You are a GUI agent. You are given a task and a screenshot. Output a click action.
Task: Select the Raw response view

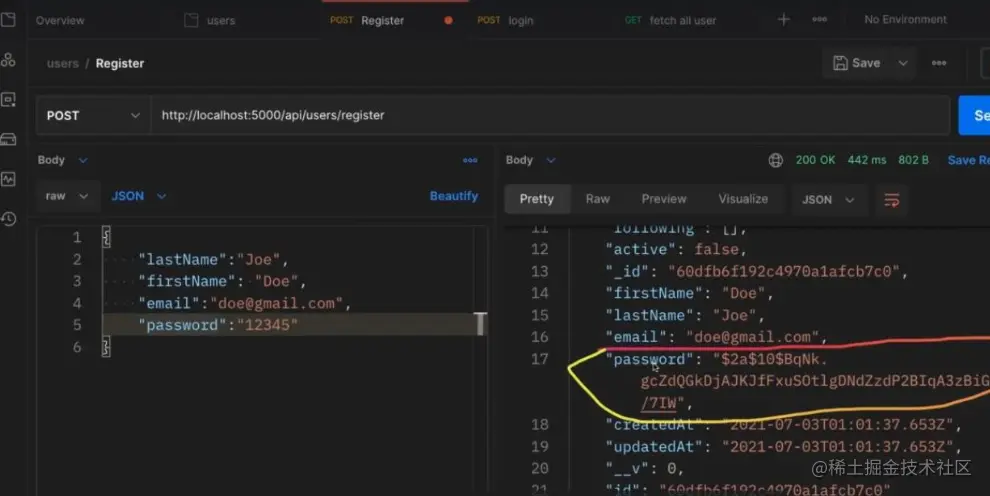tap(597, 199)
